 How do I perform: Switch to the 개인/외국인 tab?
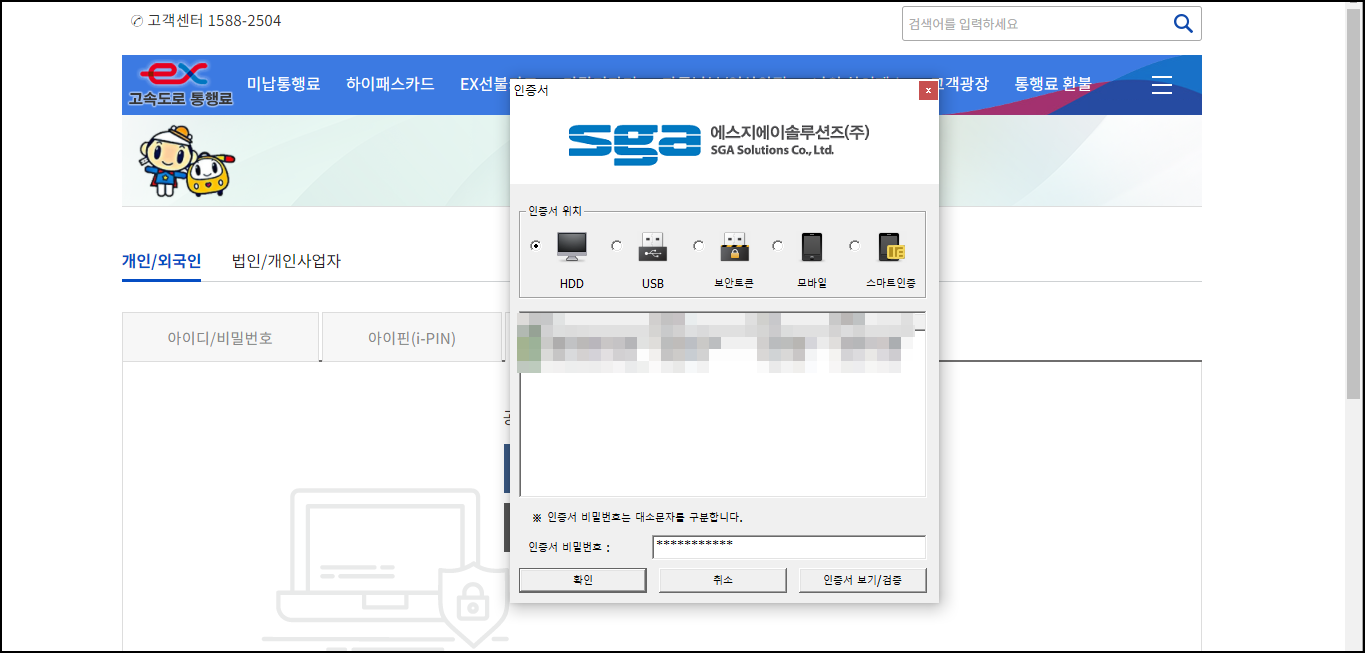(161, 261)
